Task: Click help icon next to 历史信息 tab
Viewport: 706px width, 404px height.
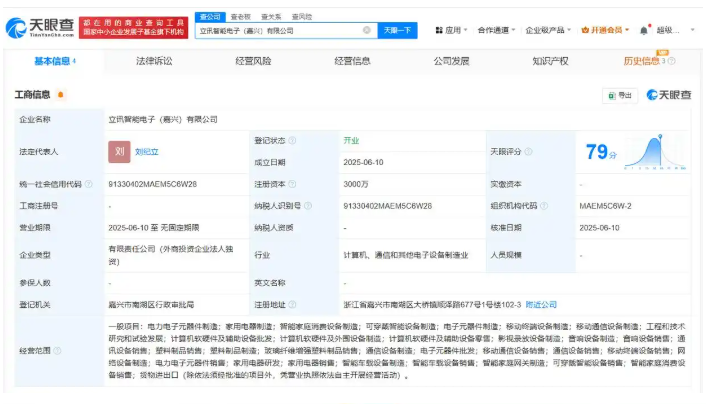Action: [x=671, y=61]
